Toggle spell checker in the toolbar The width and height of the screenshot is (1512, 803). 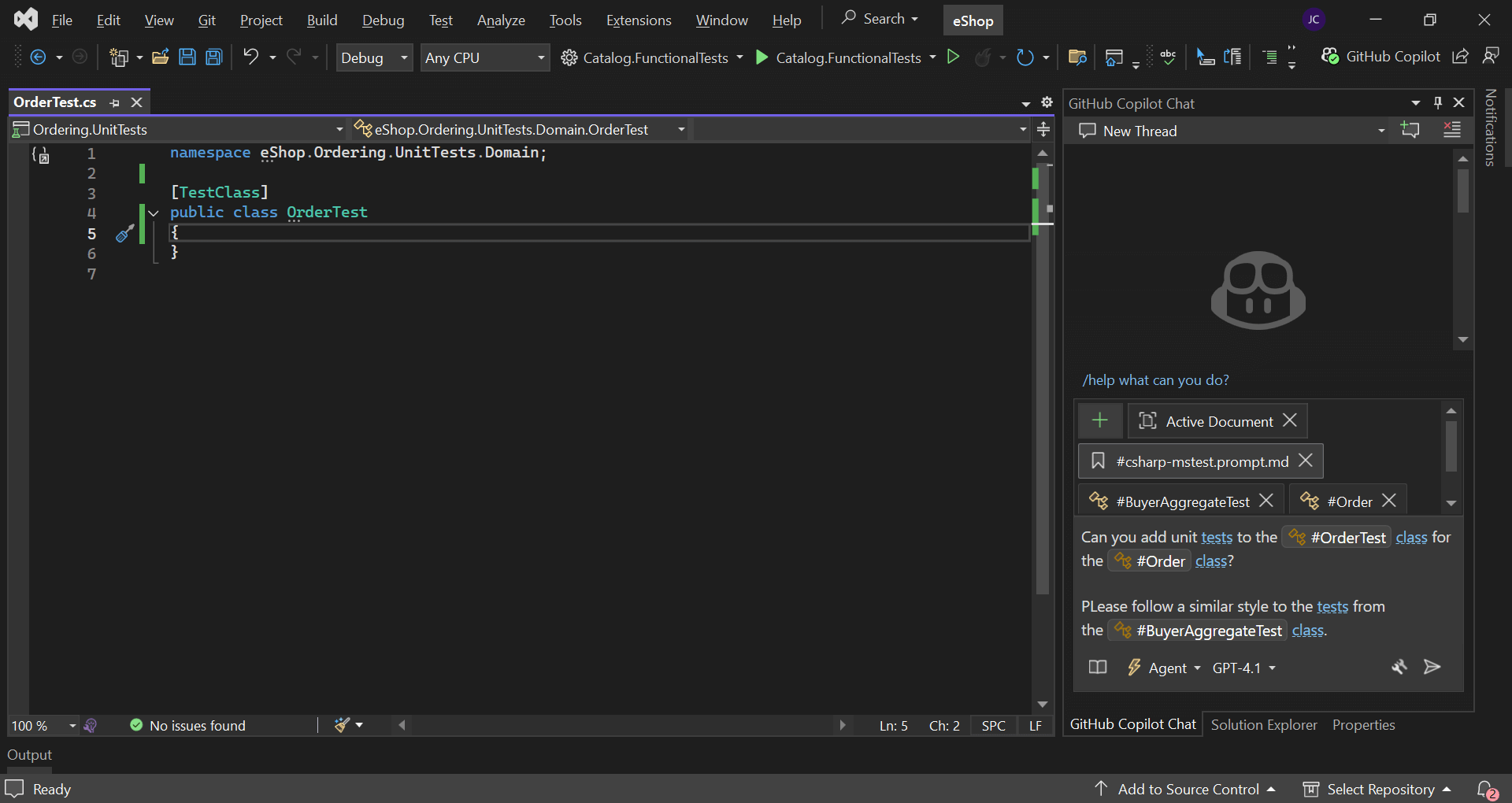[x=1168, y=57]
